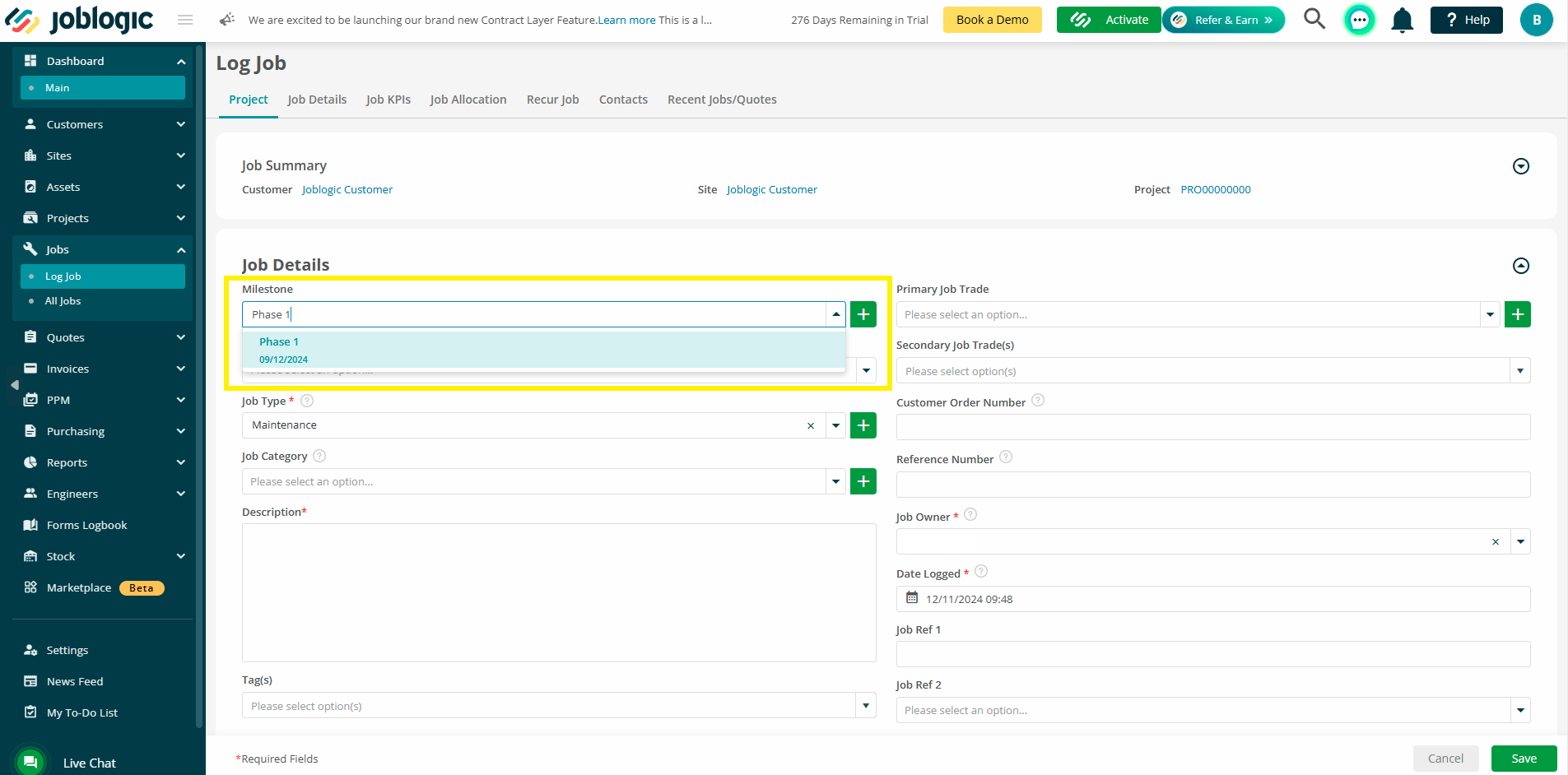The width and height of the screenshot is (1568, 775).
Task: Open the Learn more link
Action: tap(626, 20)
